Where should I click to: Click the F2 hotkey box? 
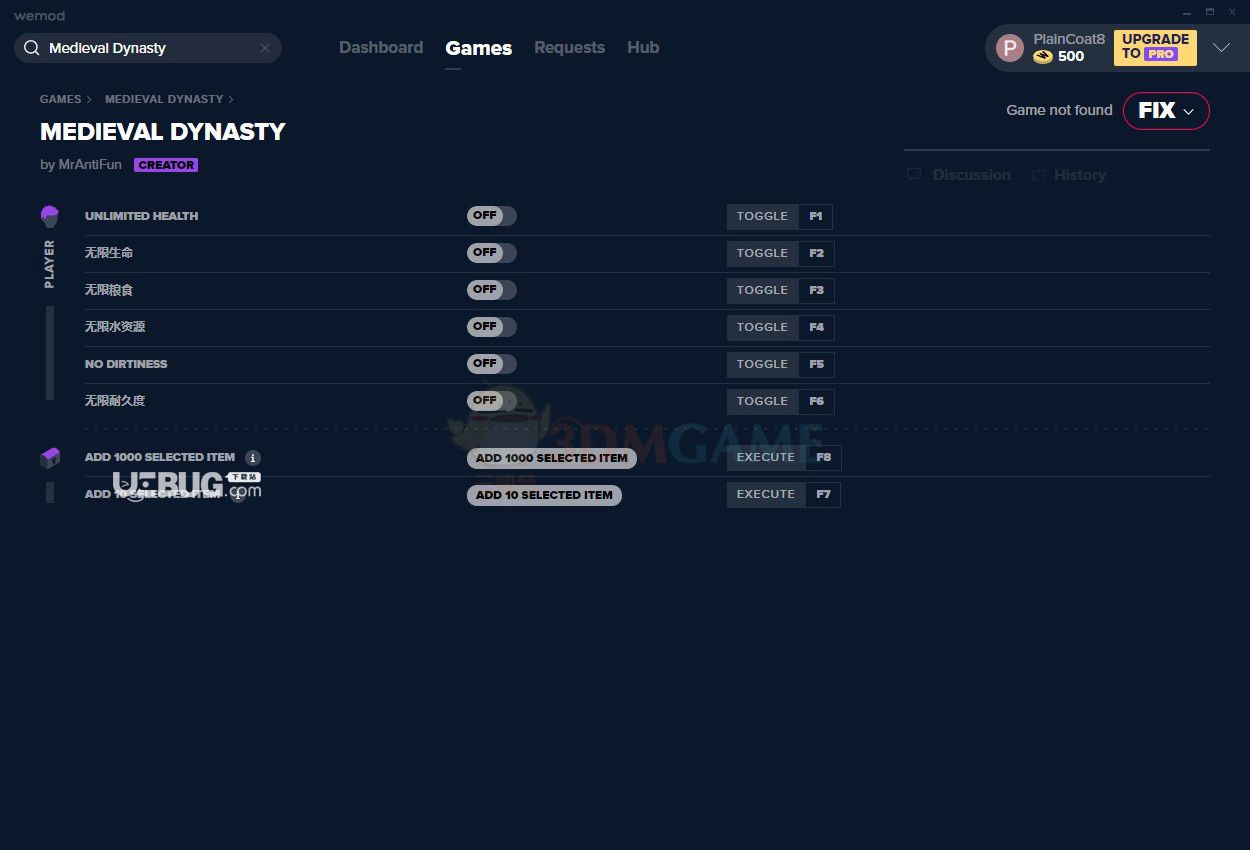(x=816, y=253)
